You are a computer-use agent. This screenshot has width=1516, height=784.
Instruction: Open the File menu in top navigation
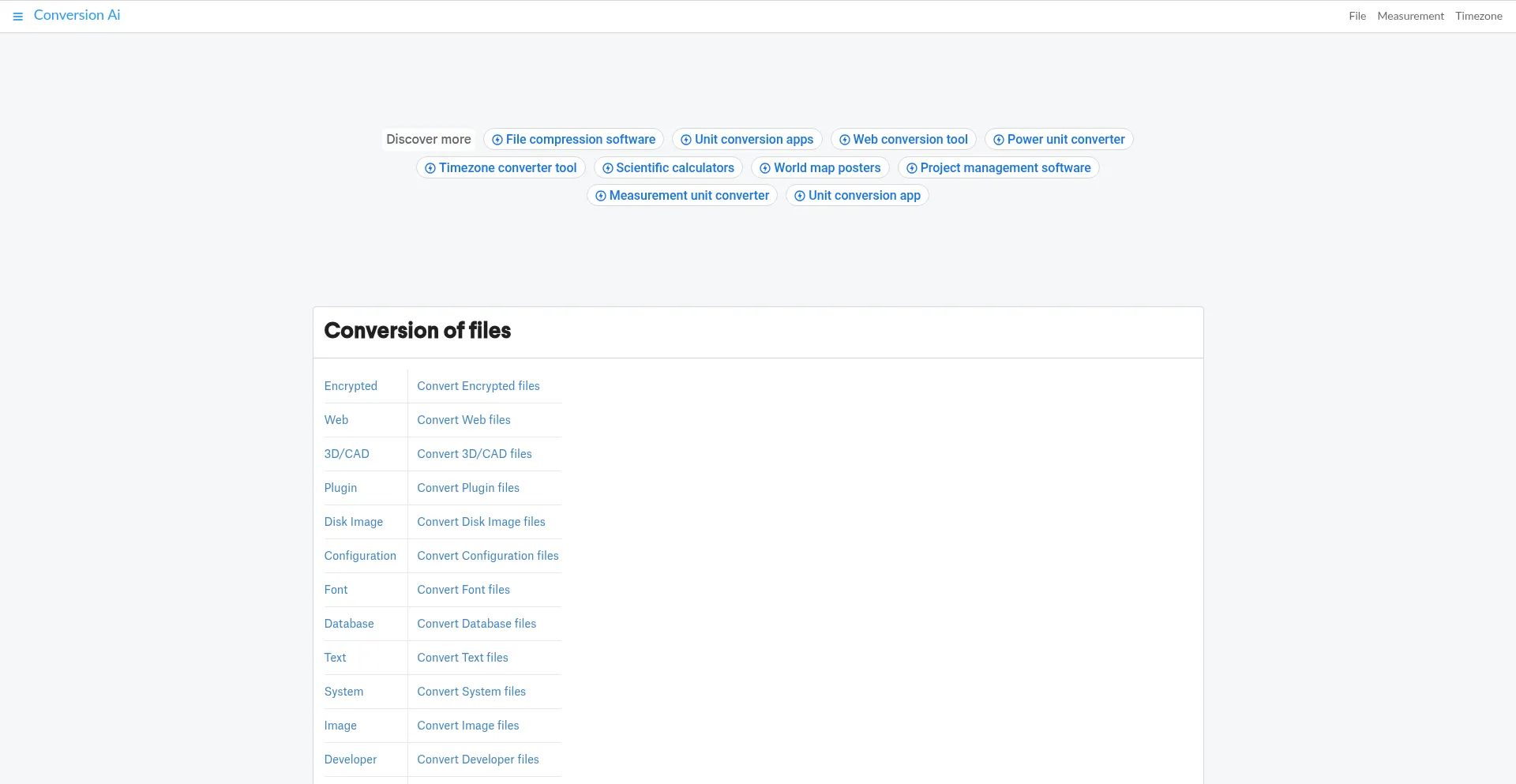coord(1357,16)
